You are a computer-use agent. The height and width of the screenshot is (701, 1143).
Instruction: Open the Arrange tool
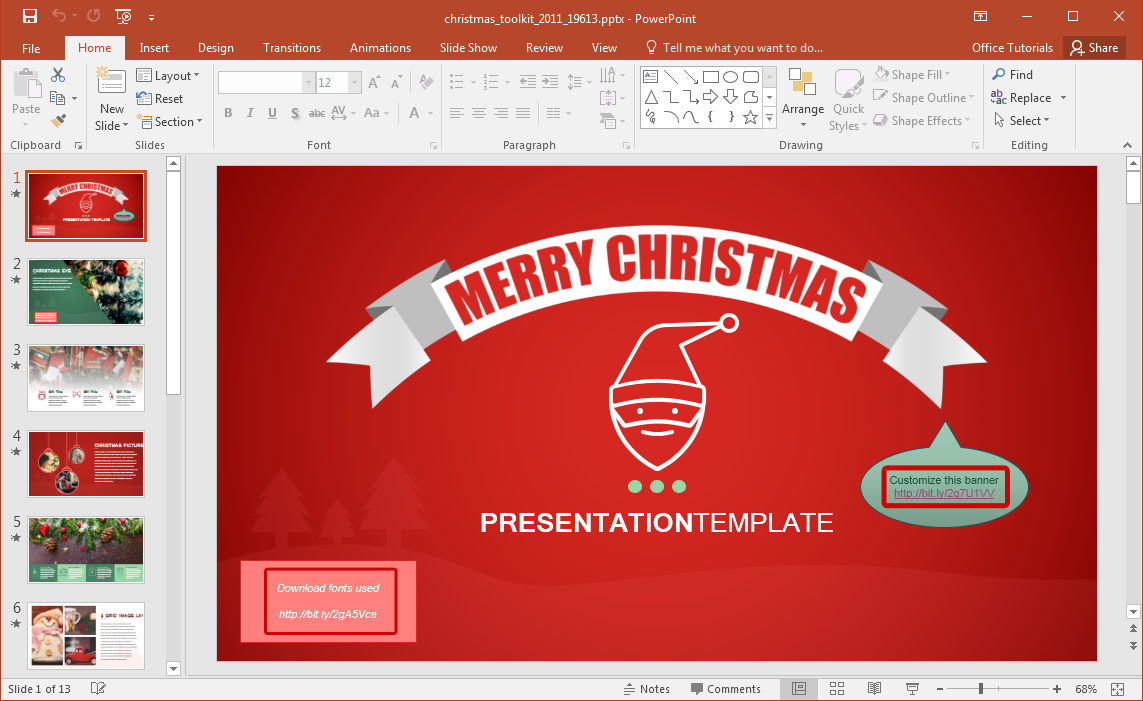click(802, 98)
